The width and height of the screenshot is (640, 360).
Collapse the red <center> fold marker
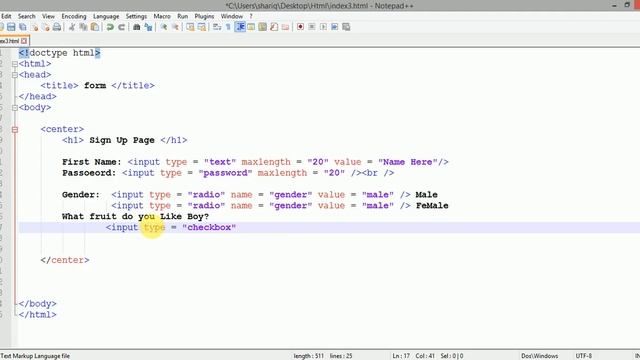click(x=15, y=130)
